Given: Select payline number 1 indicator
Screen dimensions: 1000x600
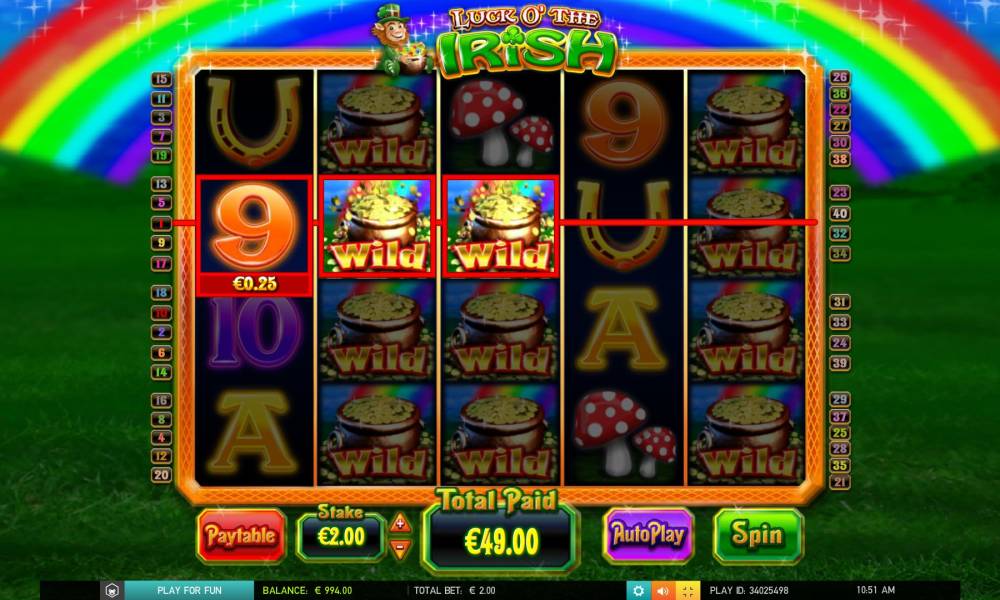Looking at the screenshot, I should (161, 223).
